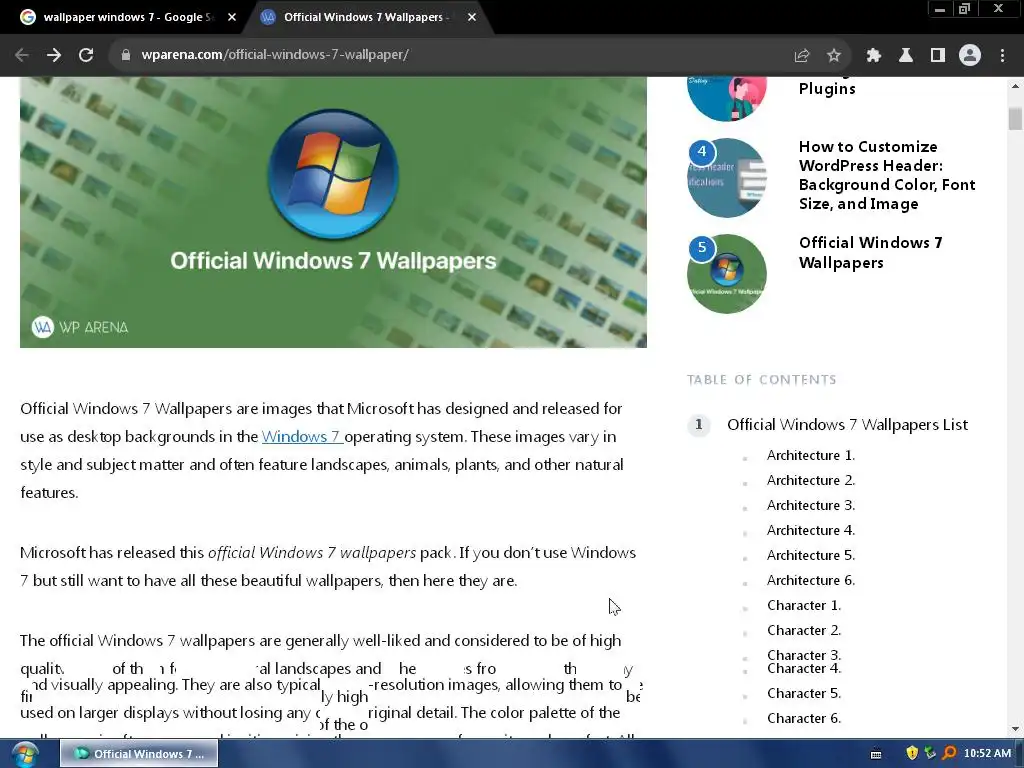Click the vertical scrollbar thumb
This screenshot has width=1024, height=768.
[x=1015, y=119]
